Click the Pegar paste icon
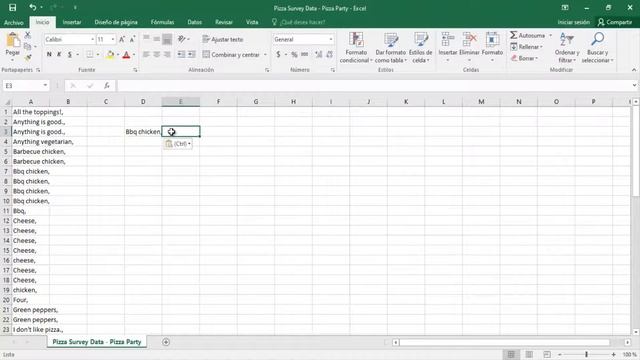This screenshot has width=640, height=360. (x=13, y=40)
